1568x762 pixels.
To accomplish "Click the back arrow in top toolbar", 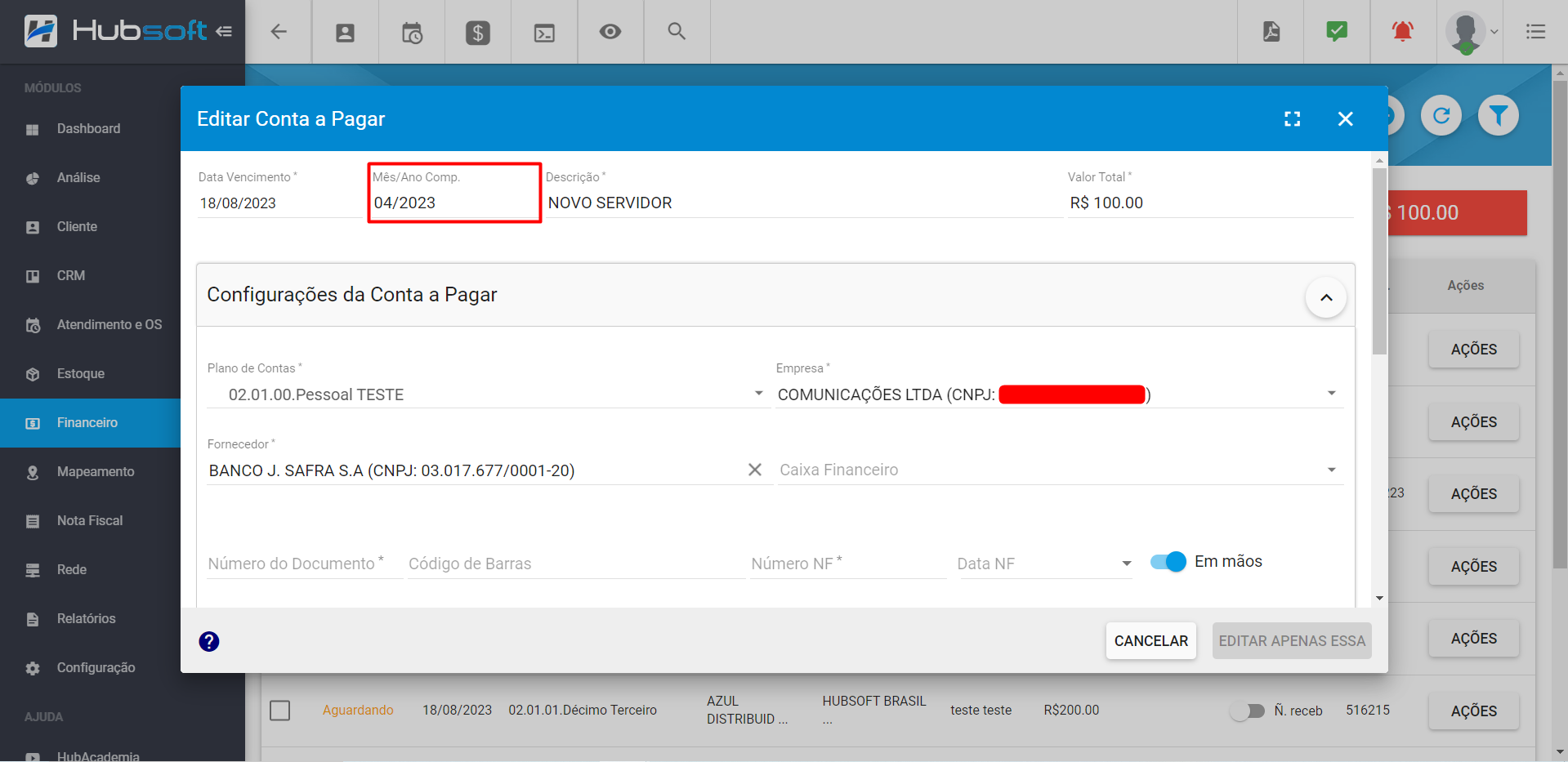I will point(279,32).
